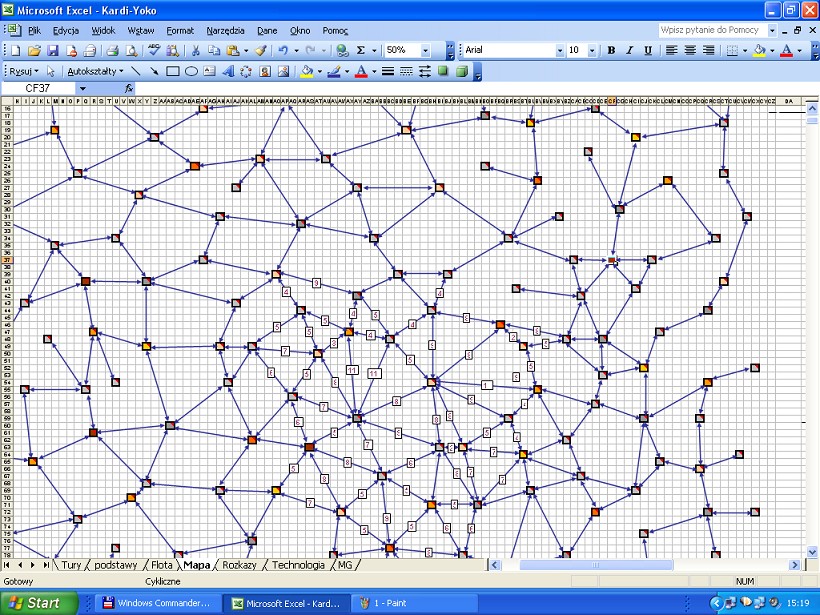
Task: Open the Narzędzia menu
Action: point(225,31)
